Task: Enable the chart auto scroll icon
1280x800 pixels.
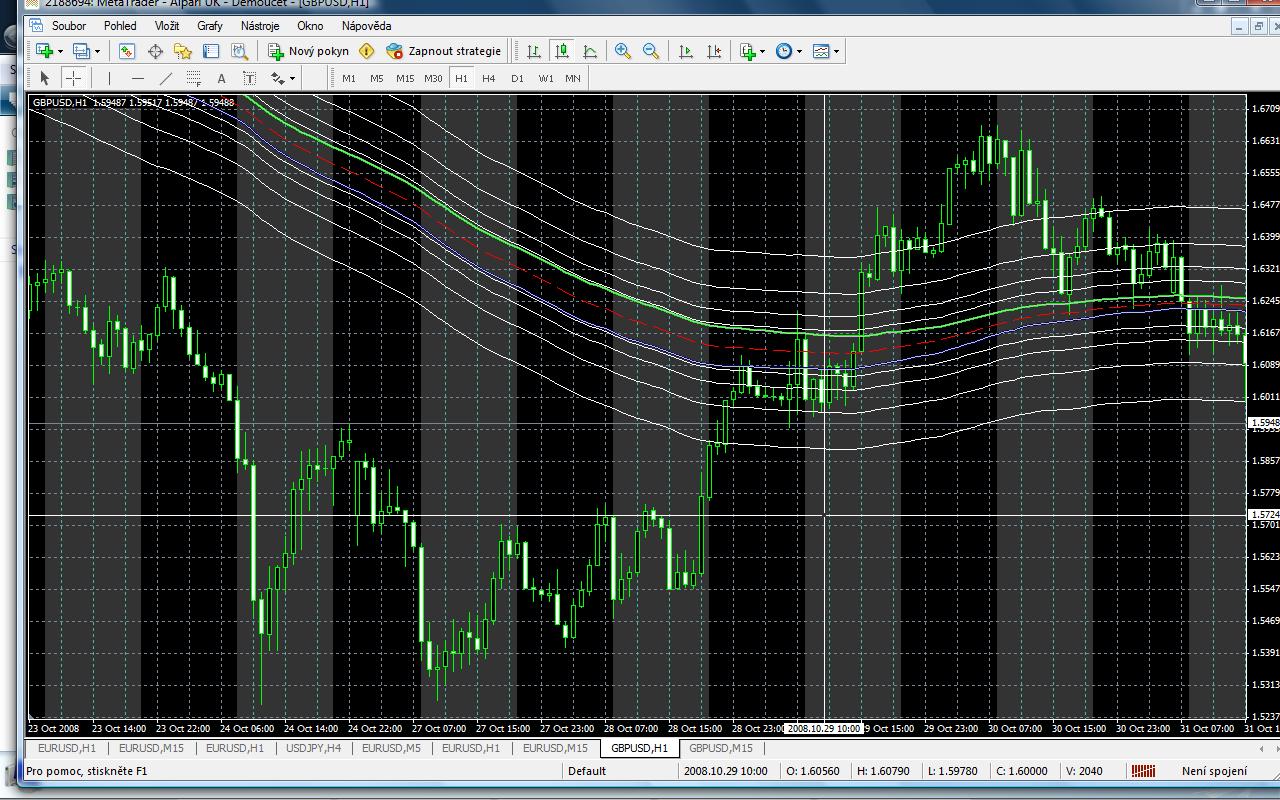Action: 686,51
